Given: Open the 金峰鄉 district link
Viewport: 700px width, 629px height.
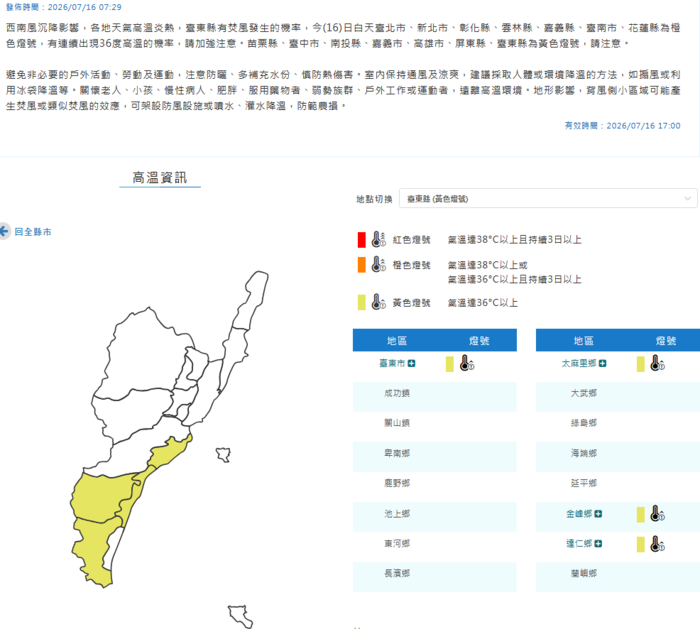Looking at the screenshot, I should coord(579,514).
